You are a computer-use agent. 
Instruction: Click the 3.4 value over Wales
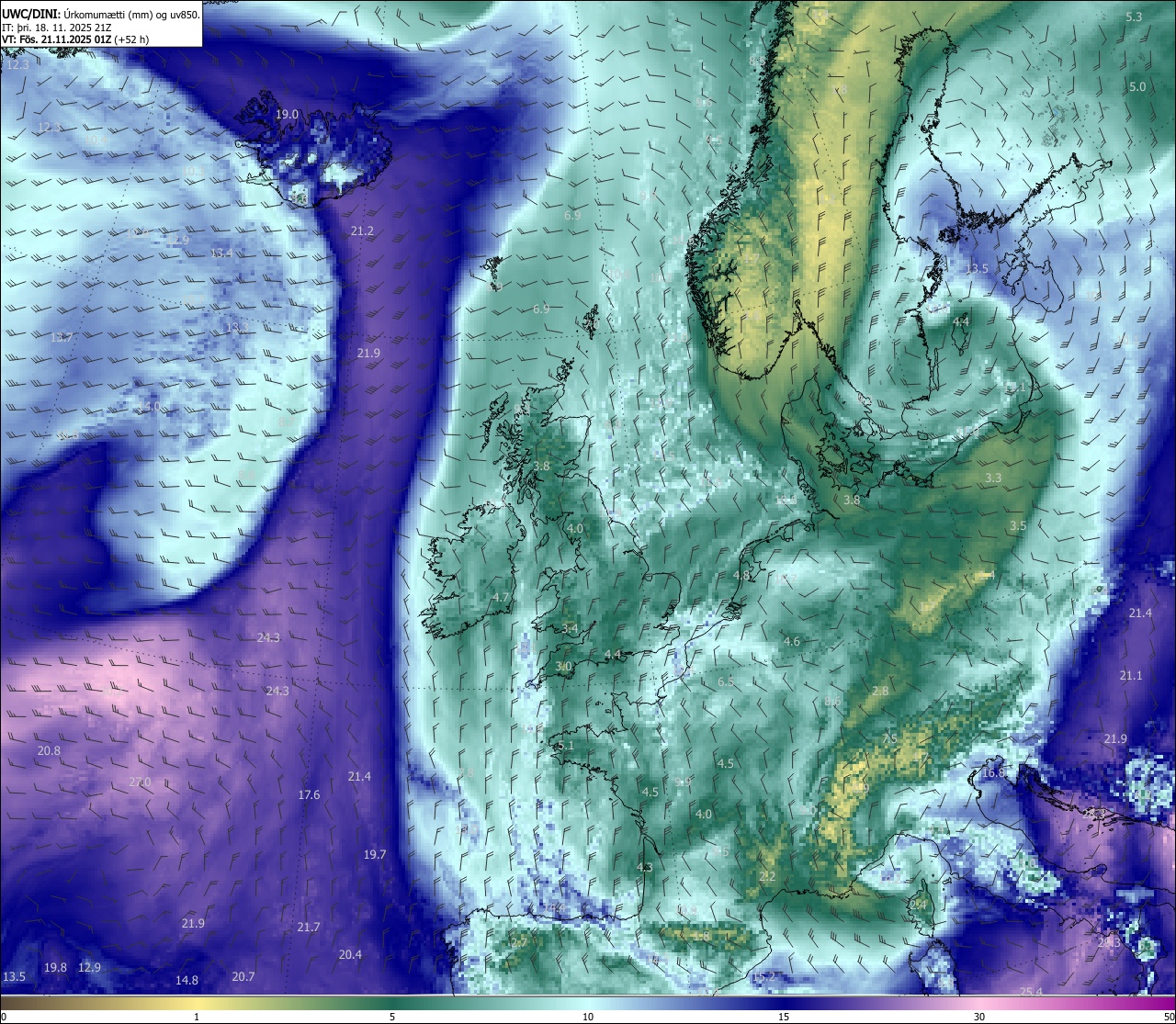(570, 628)
